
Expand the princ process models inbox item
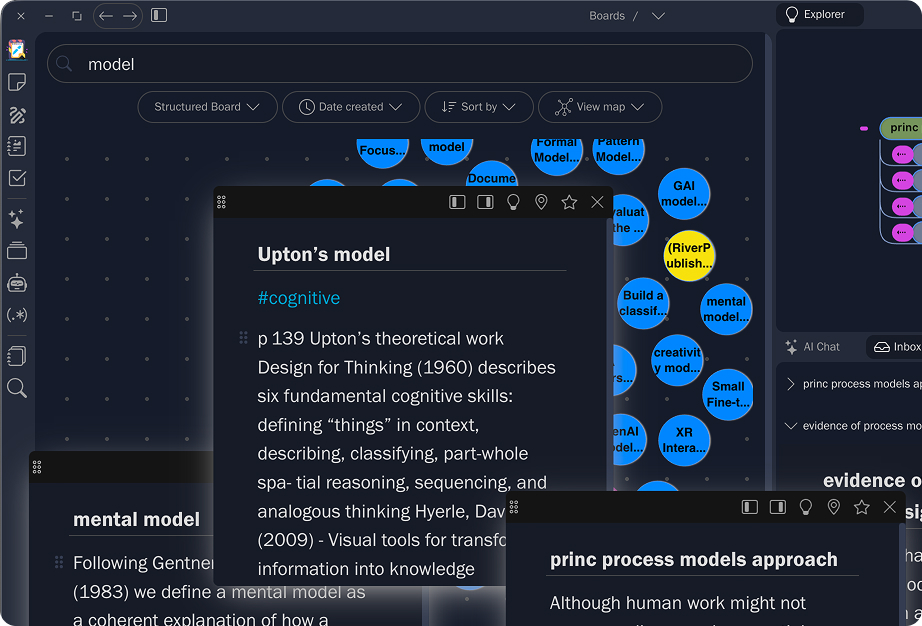790,384
